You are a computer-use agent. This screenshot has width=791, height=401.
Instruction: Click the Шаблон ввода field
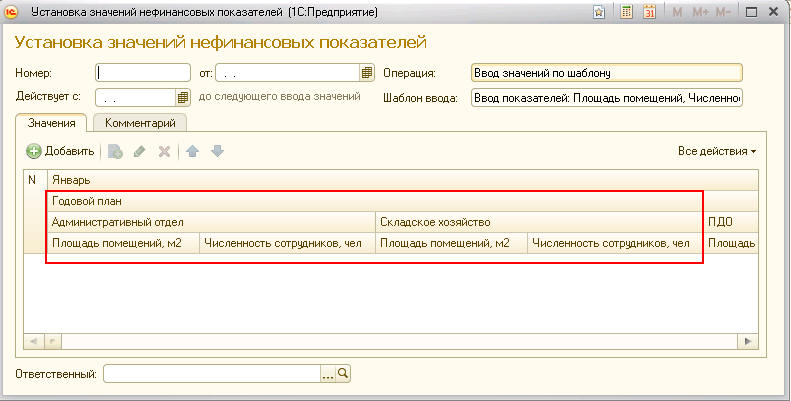point(607,97)
